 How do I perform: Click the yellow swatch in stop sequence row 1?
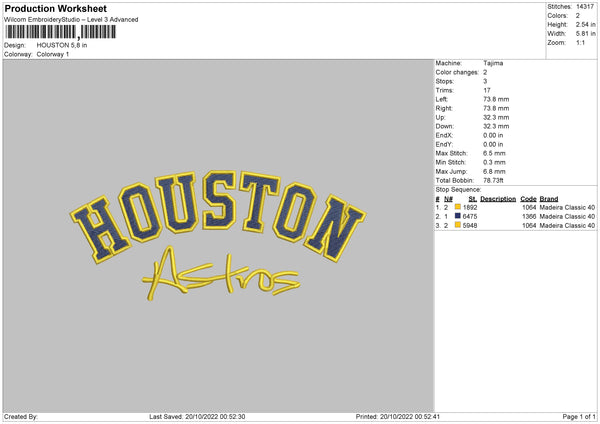(x=458, y=207)
